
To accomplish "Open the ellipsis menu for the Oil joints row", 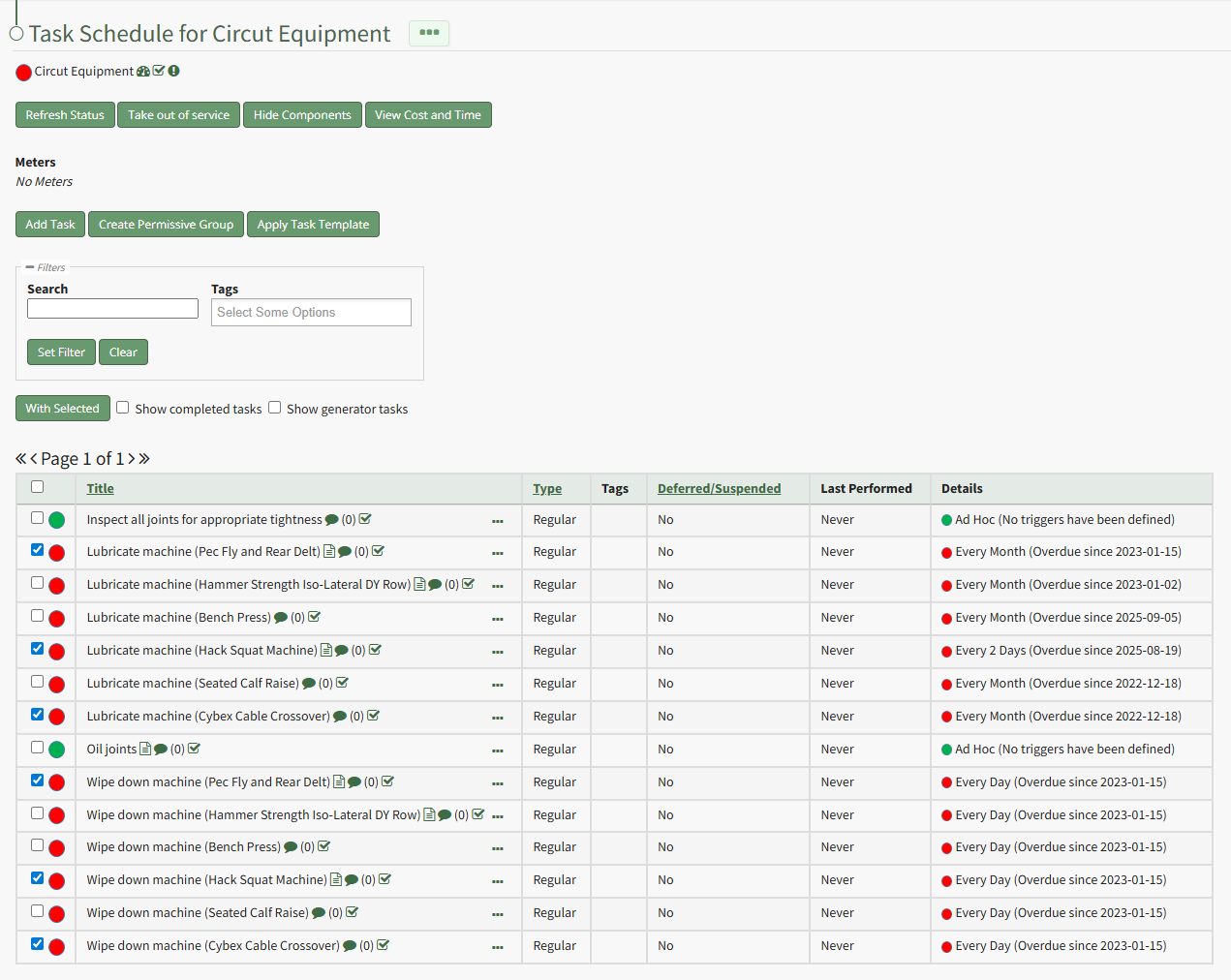I will point(497,750).
